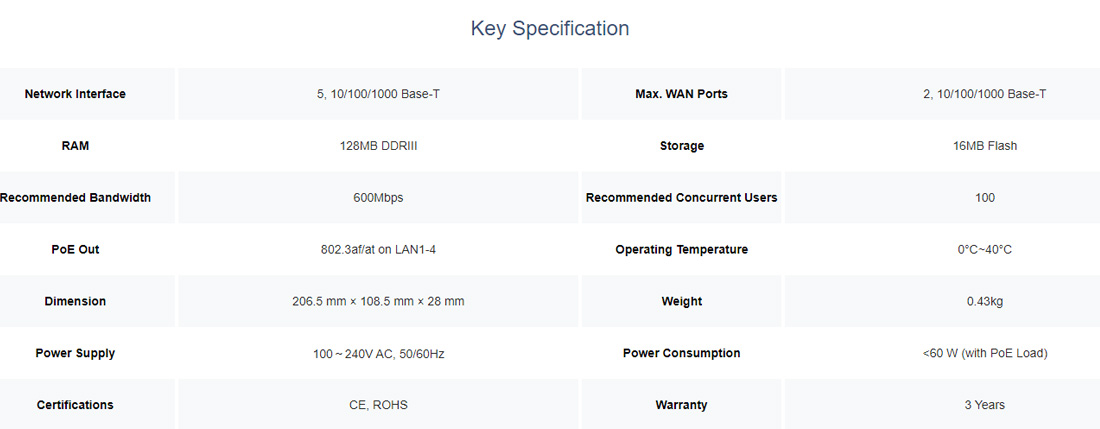Select the 16MB Flash value
The height and width of the screenshot is (429, 1100).
[984, 146]
